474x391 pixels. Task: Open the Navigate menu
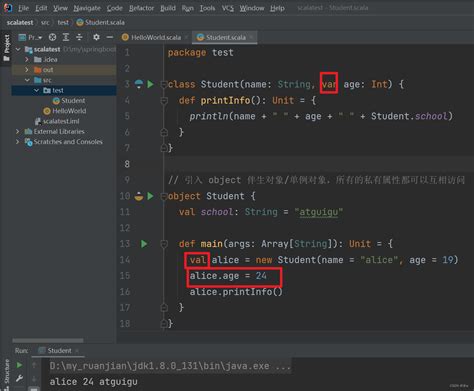pyautogui.click(x=87, y=8)
